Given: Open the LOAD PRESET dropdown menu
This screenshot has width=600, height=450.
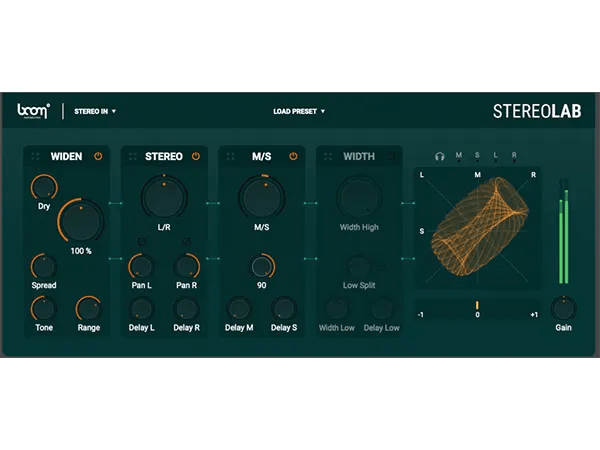Looking at the screenshot, I should coord(299,111).
